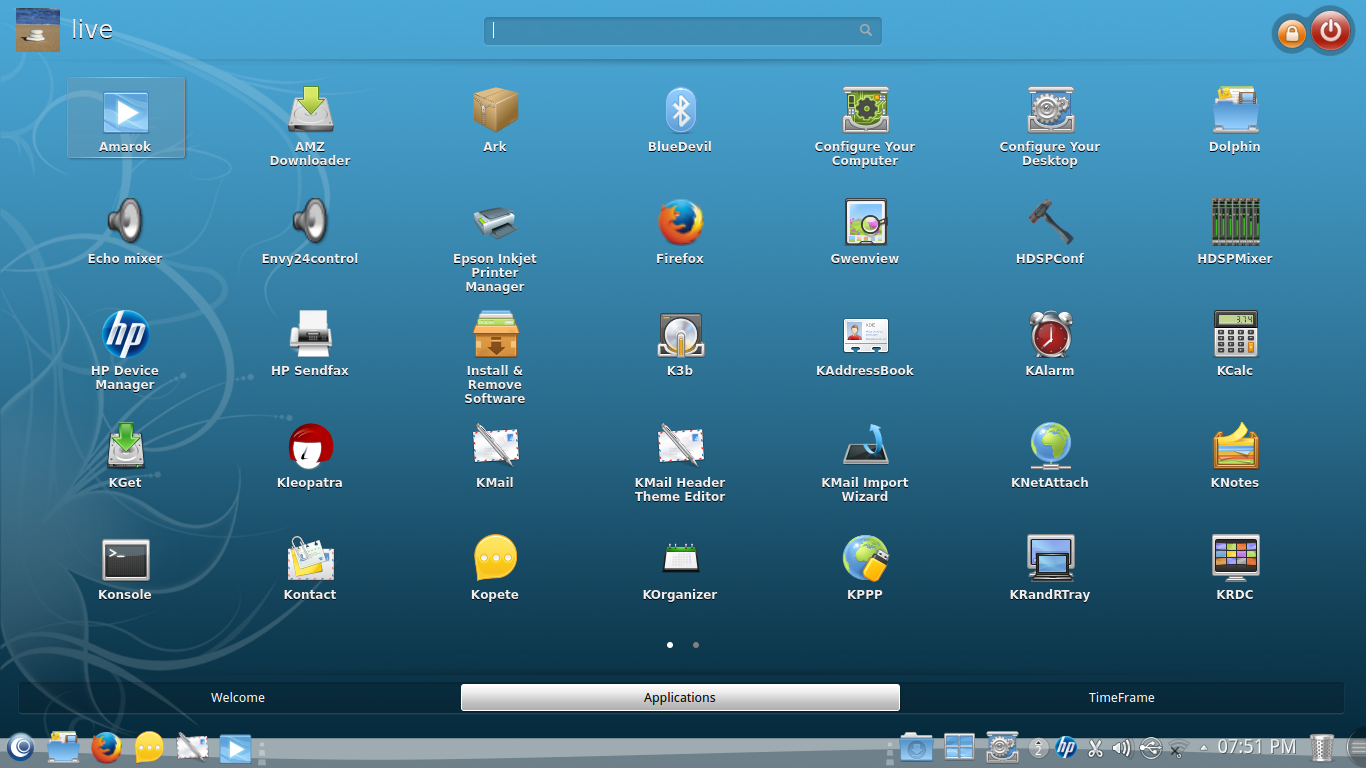Open KNetAttach

click(x=1050, y=454)
